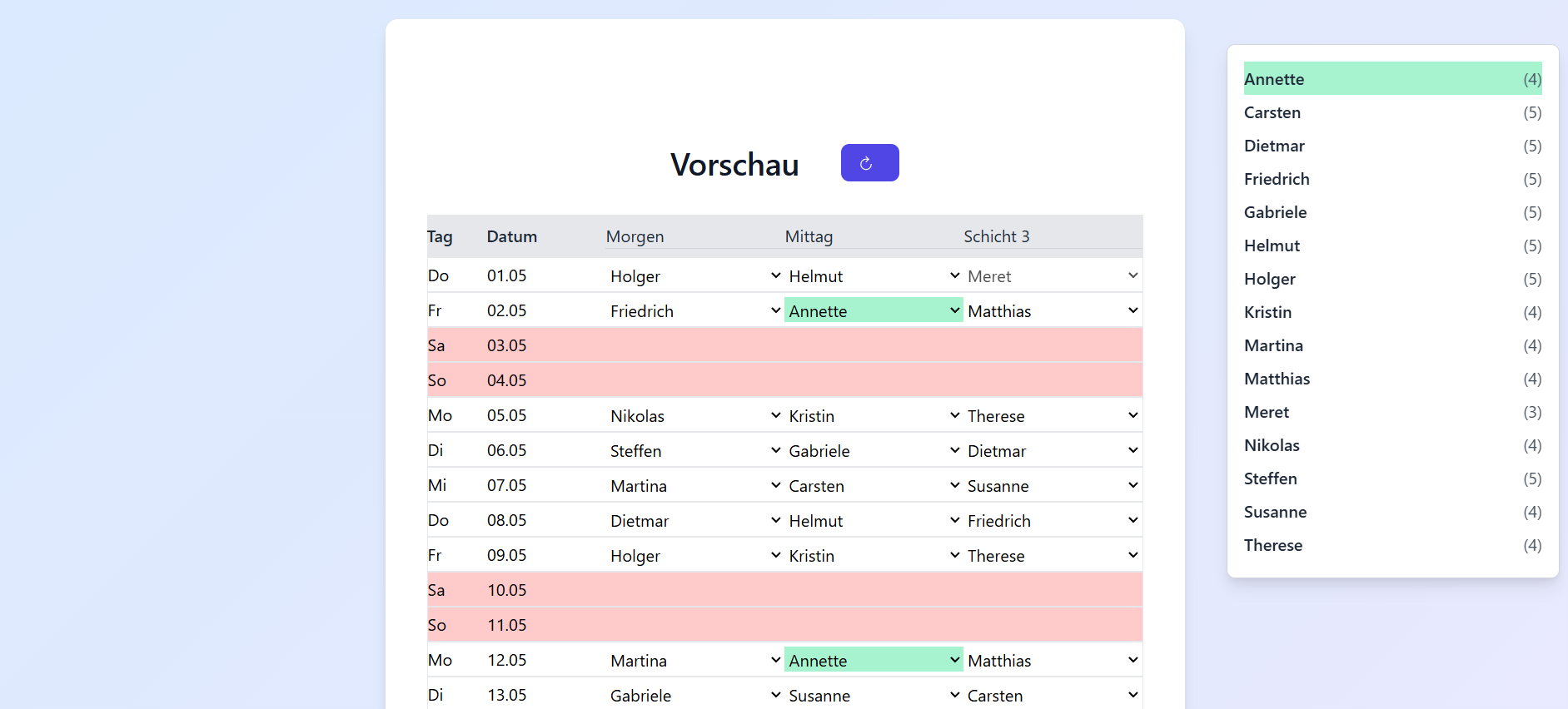Click the Schicht 3 column header
The image size is (1568, 709).
[x=996, y=236]
